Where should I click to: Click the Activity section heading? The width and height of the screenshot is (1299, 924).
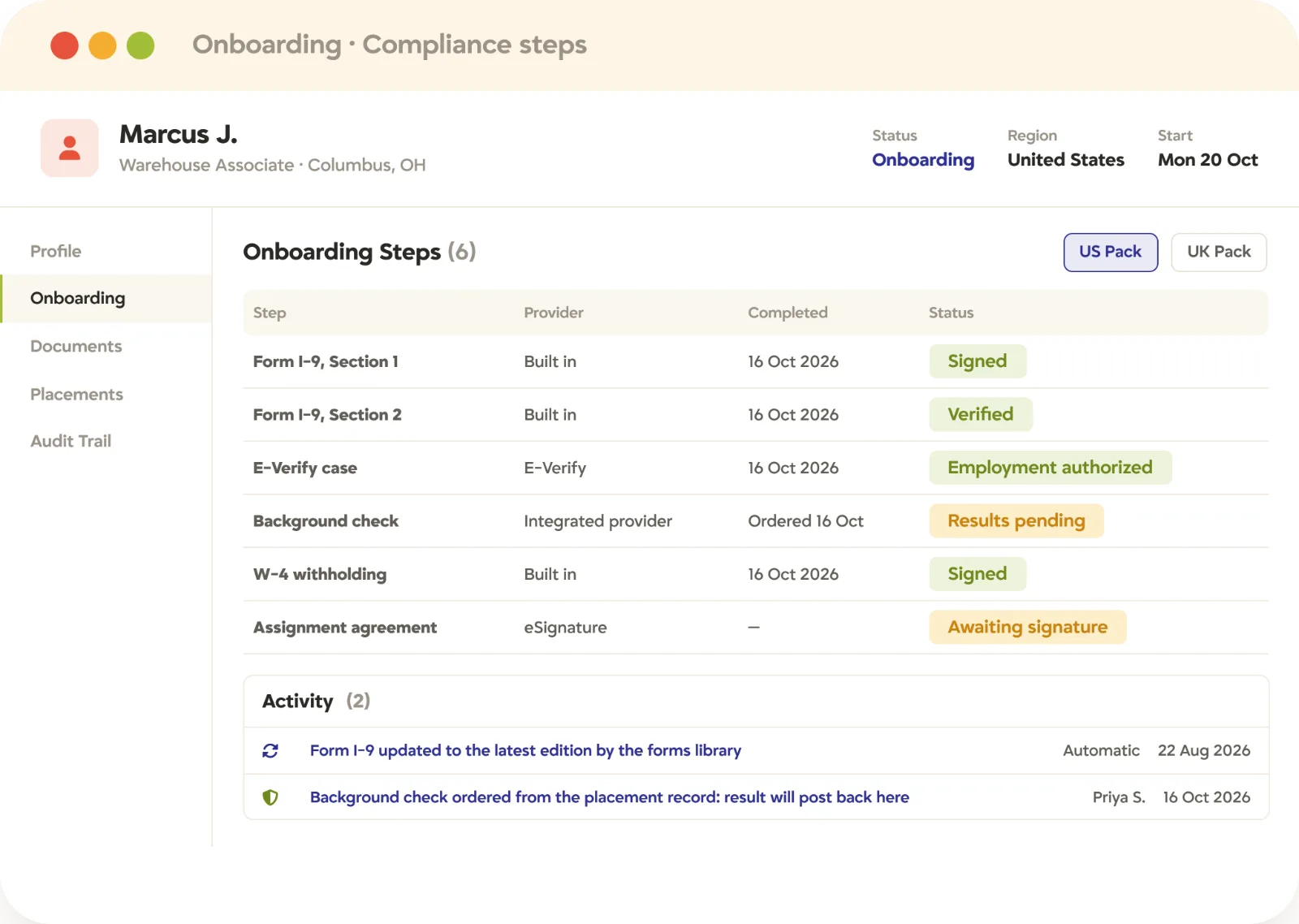coord(298,701)
